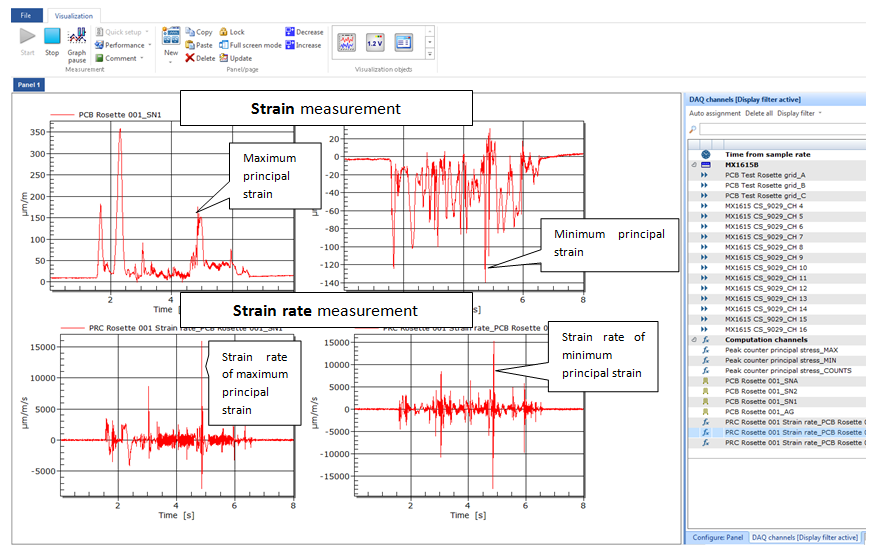Screen dimensions: 872x556
Task: Select MX1615 CS_9029_CH 13 channel
Action: (x=776, y=299)
